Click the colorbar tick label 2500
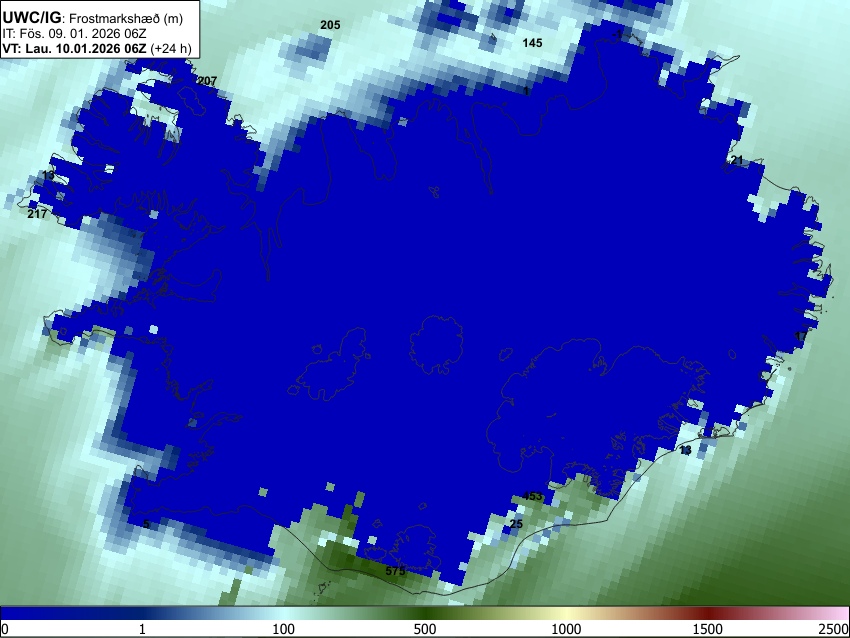850x638 pixels. tap(834, 629)
